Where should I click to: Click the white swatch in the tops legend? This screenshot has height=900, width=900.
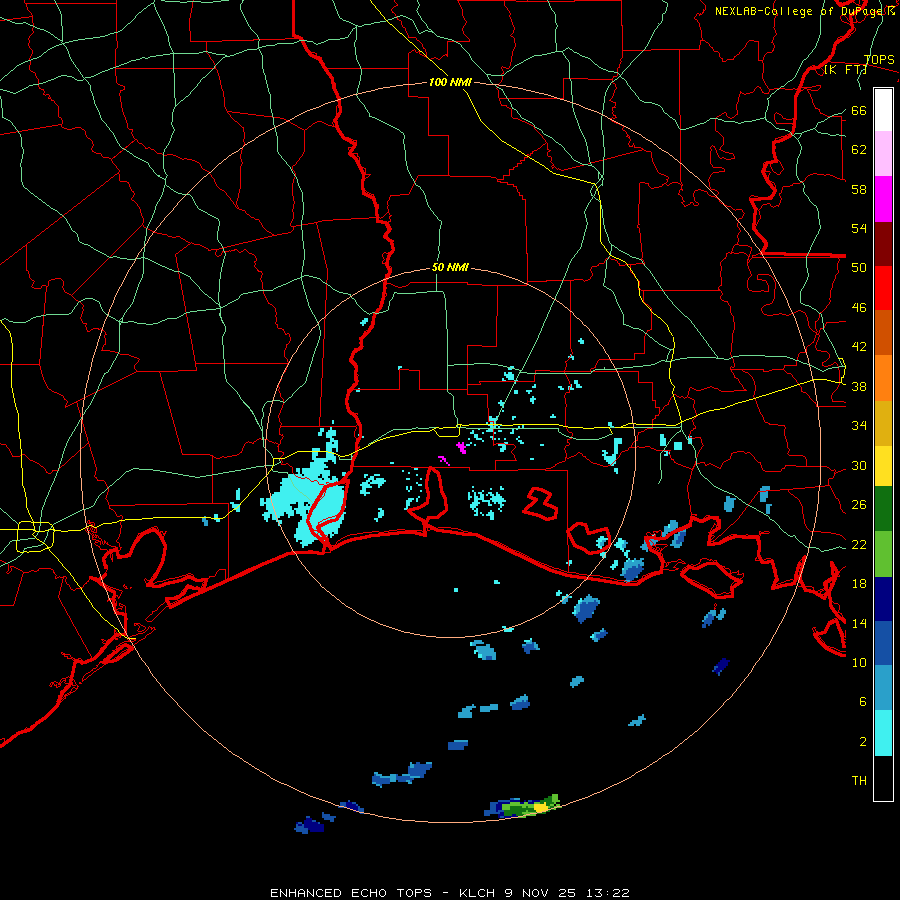click(x=883, y=110)
